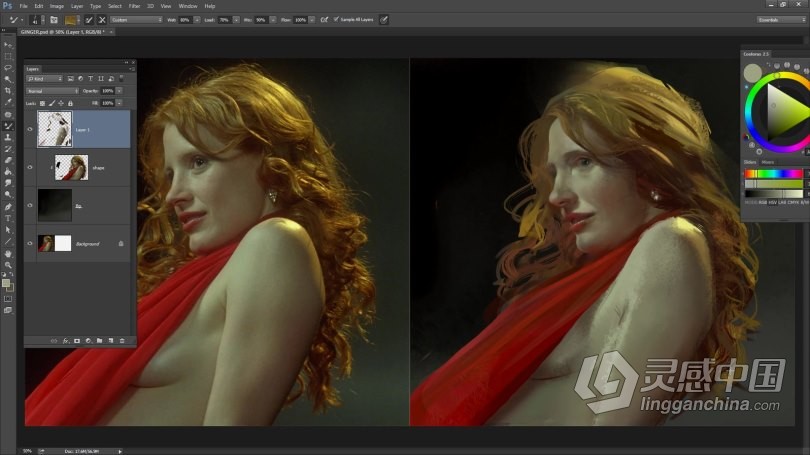Add a layer mask icon
Viewport: 810px width, 455px height.
click(77, 341)
